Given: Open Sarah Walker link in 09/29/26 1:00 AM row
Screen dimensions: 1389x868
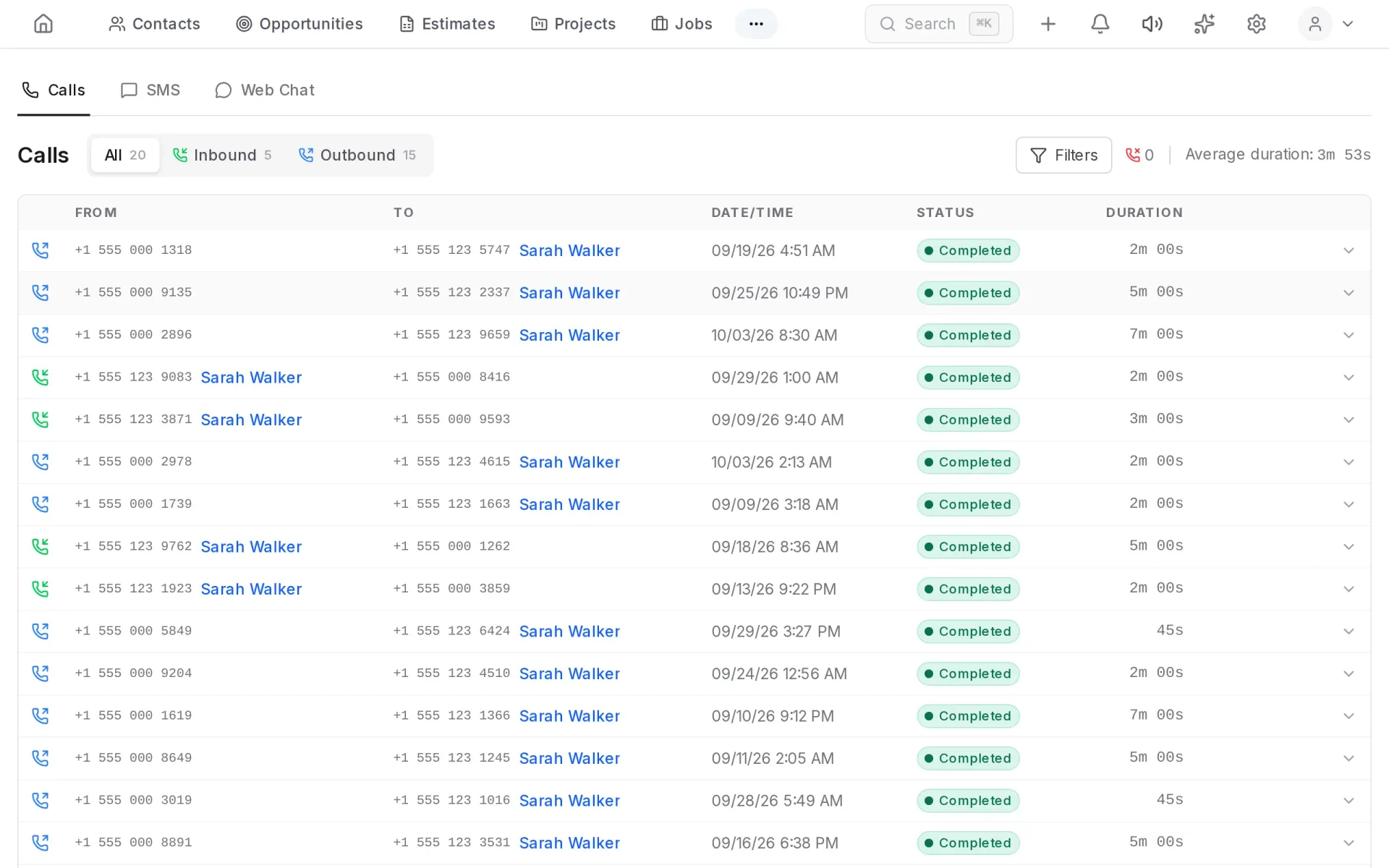Looking at the screenshot, I should click(251, 378).
